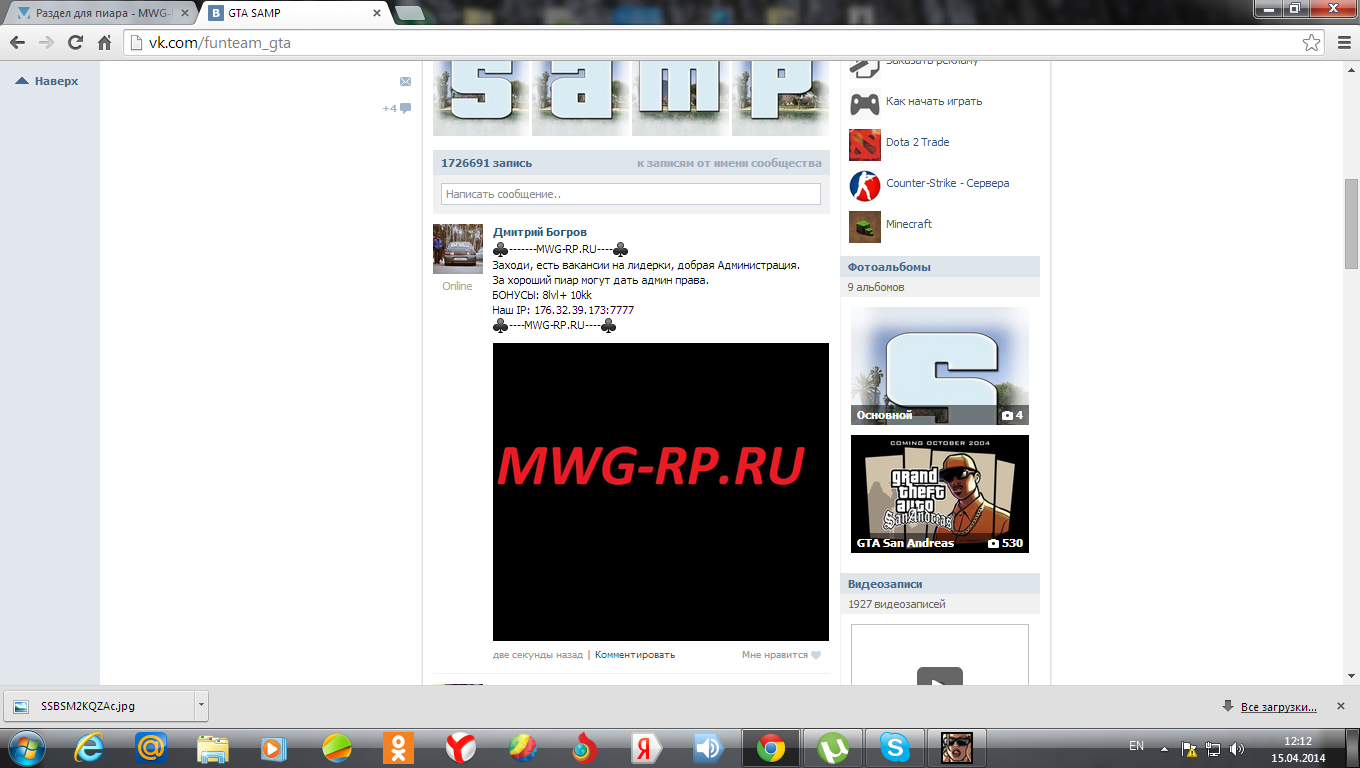Focus the Написать сообщение field
The height and width of the screenshot is (768, 1360).
pyautogui.click(x=631, y=194)
